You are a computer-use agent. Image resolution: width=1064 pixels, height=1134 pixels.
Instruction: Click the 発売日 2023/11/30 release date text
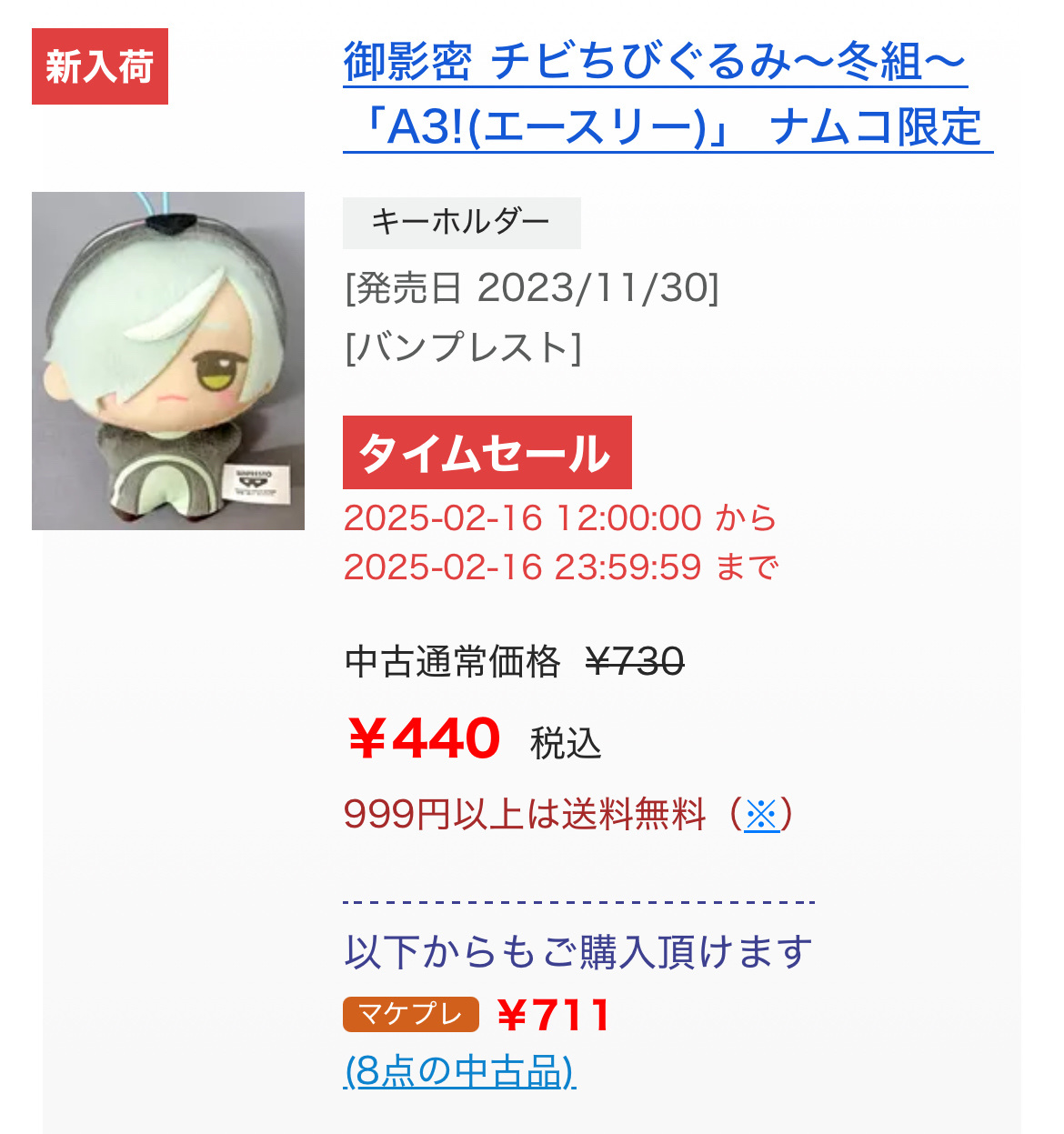click(532, 288)
